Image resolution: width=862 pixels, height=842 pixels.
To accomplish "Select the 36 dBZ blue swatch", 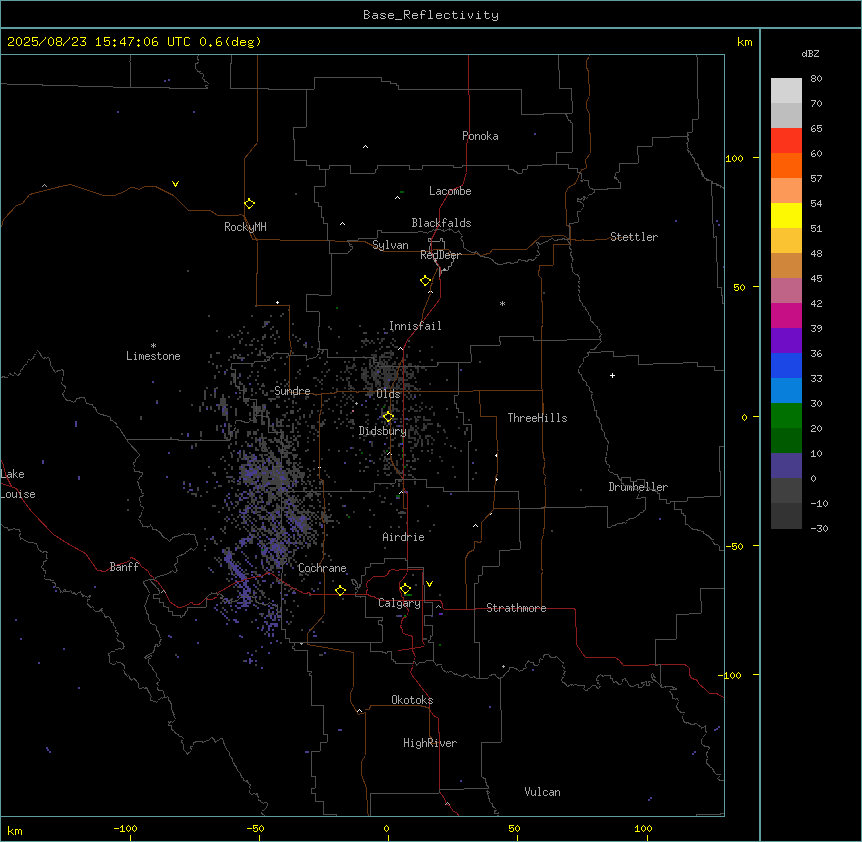I will [786, 365].
